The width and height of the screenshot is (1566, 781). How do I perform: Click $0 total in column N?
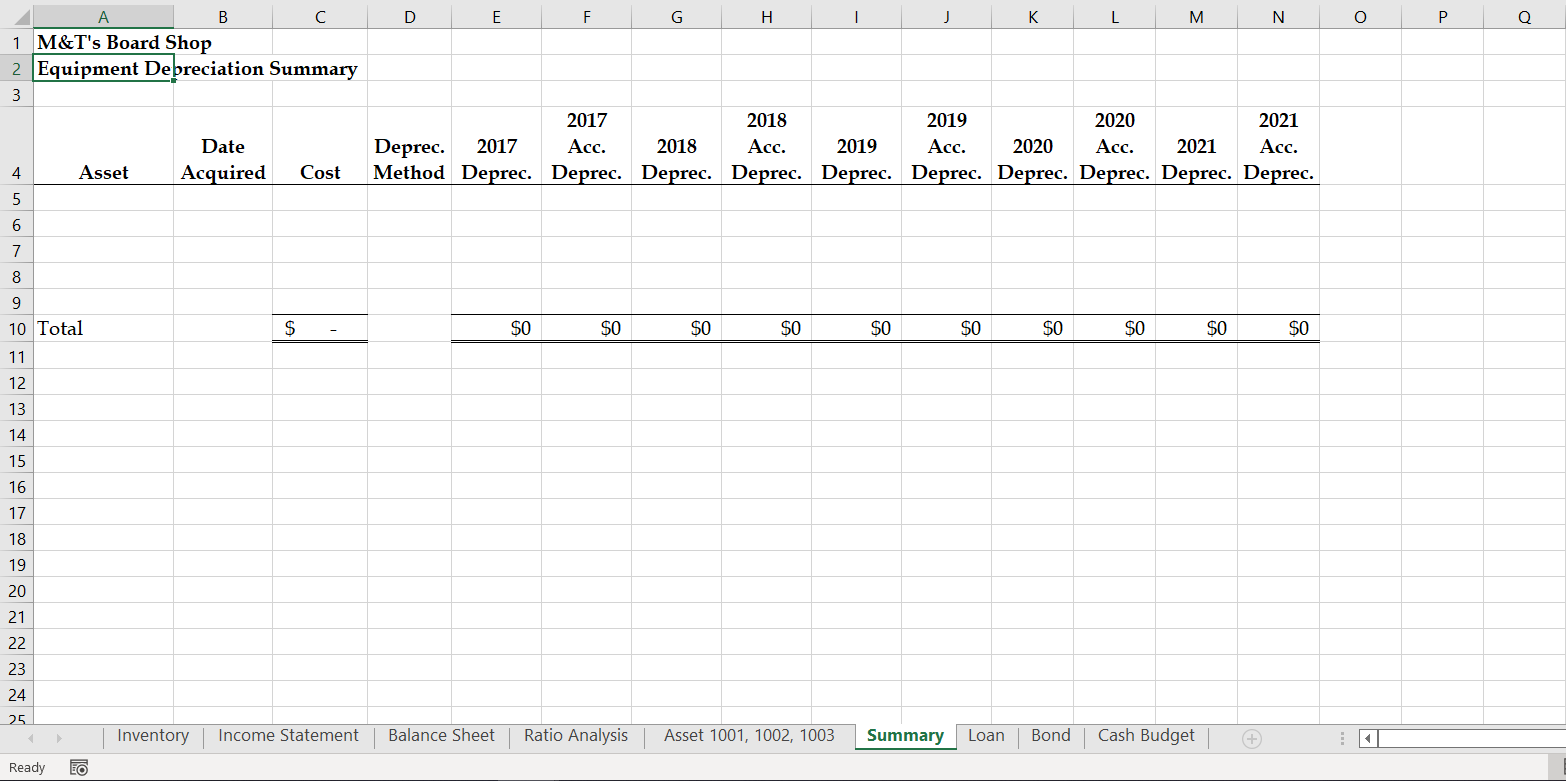(1278, 329)
